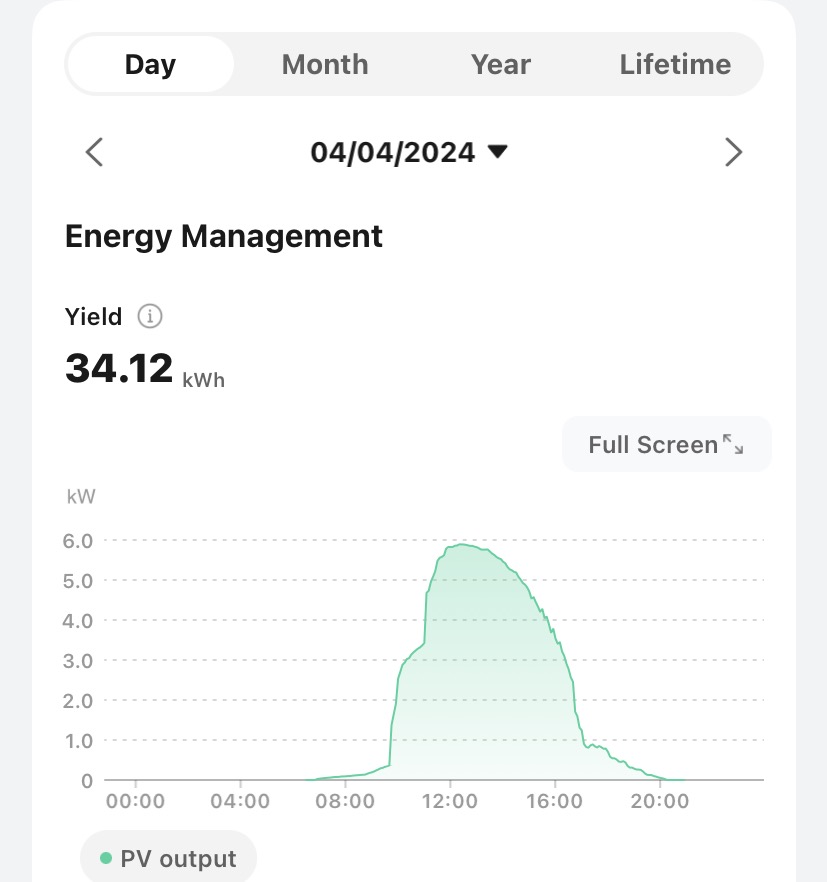This screenshot has height=882, width=827.
Task: Click the 12:00 x-axis label
Action: coord(450,801)
